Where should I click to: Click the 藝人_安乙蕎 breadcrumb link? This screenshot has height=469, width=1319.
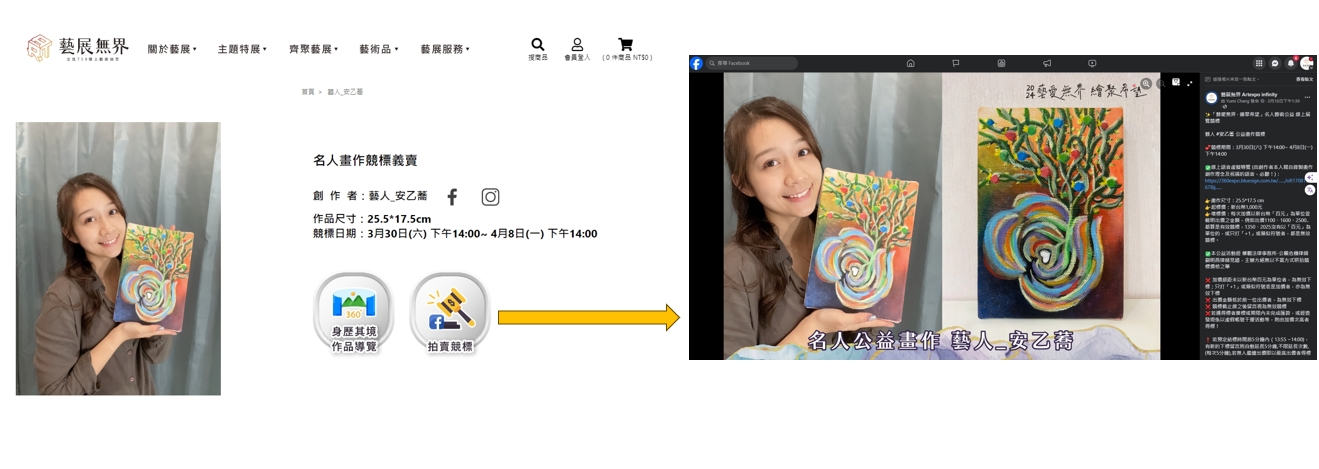click(x=345, y=92)
